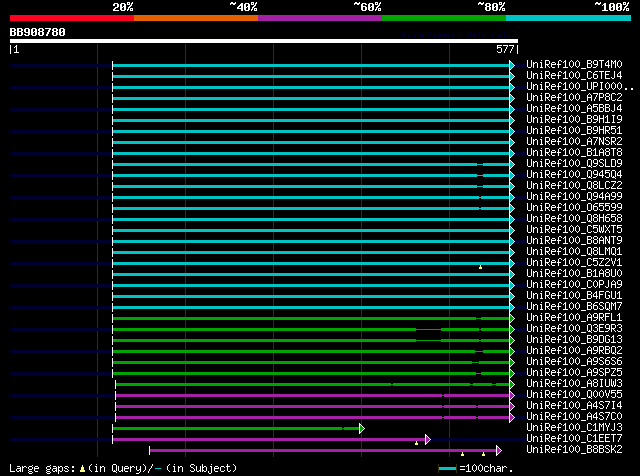This screenshot has width=640, height=476.
Task: Click the arrowhead ending the UniRef100_Q8LMQ1 alignment
Action: [x=512, y=253]
